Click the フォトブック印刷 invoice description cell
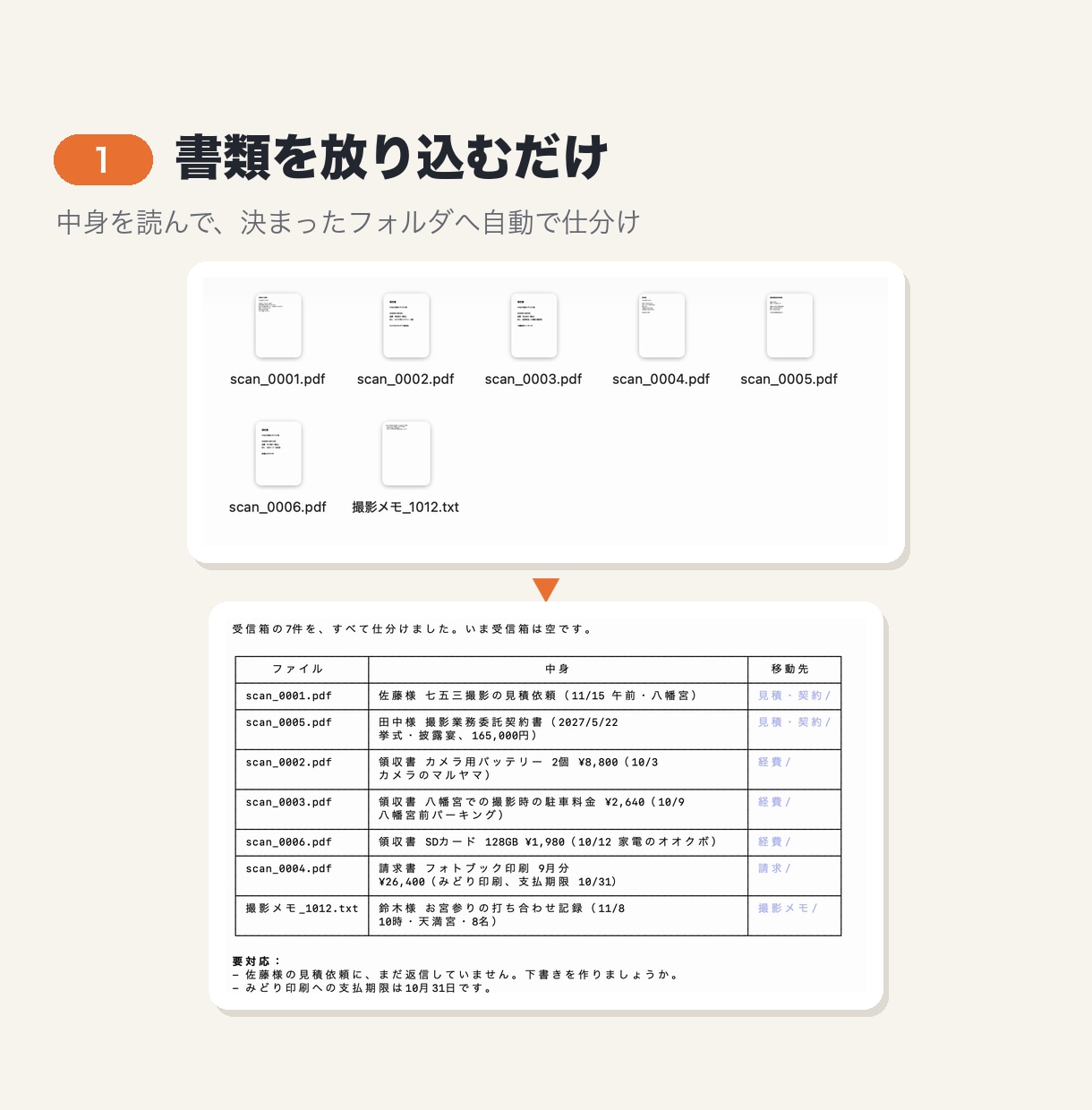Image resolution: width=1092 pixels, height=1110 pixels. [558, 875]
